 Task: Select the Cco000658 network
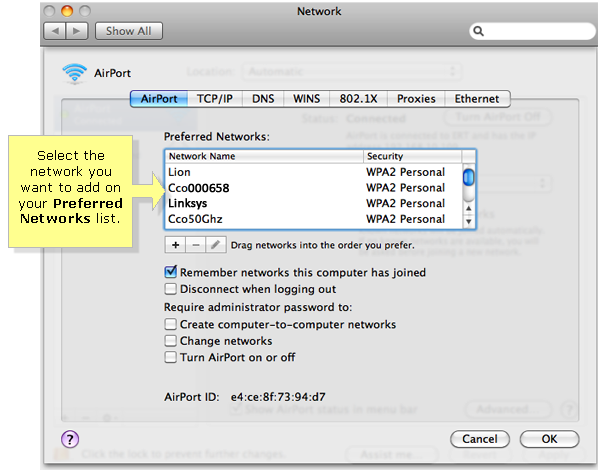[x=314, y=188]
